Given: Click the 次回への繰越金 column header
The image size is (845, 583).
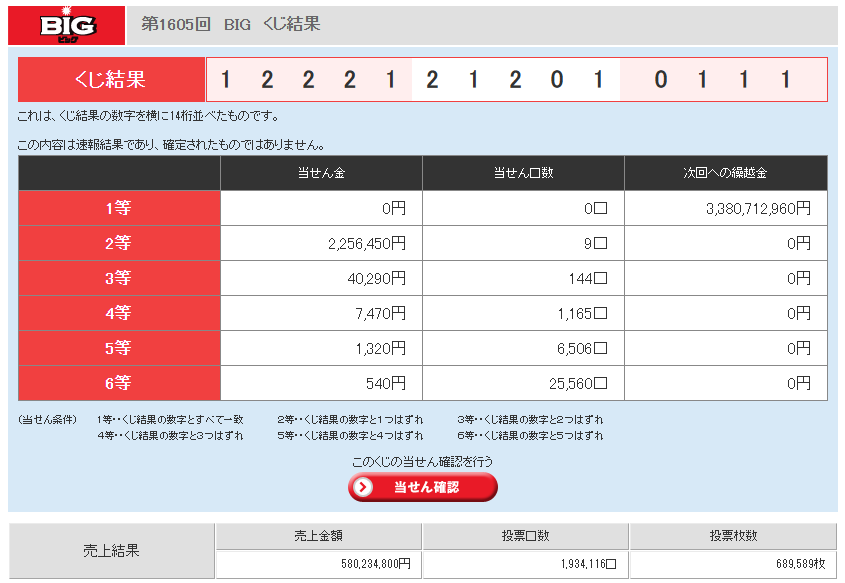Looking at the screenshot, I should (725, 173).
